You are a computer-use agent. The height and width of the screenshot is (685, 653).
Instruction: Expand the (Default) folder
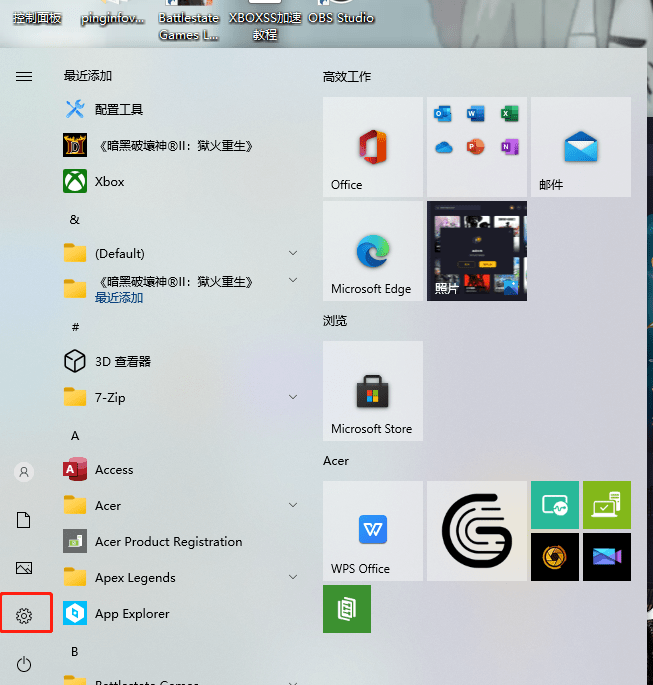pyautogui.click(x=293, y=254)
